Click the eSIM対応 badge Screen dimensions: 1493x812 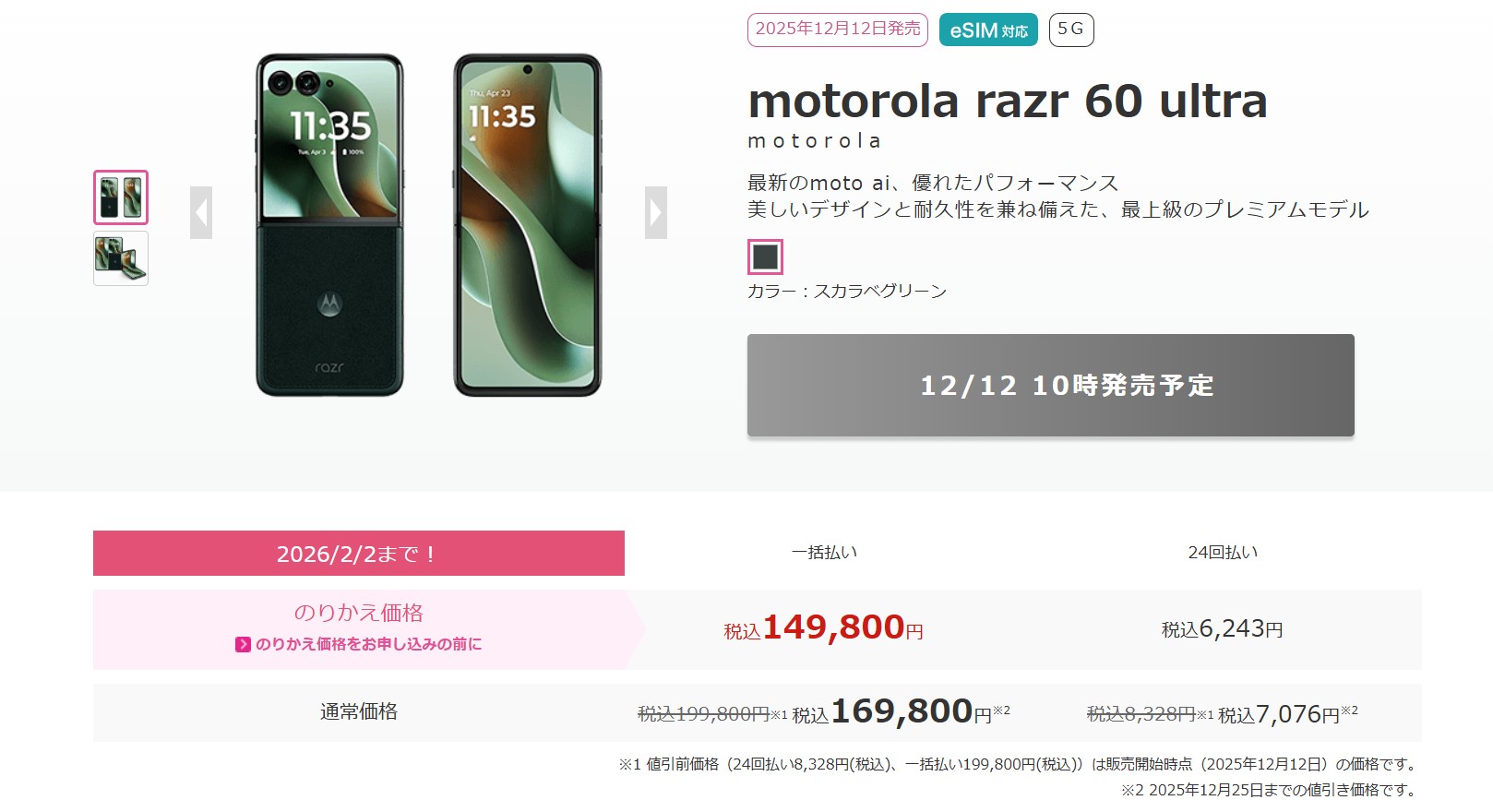[988, 30]
